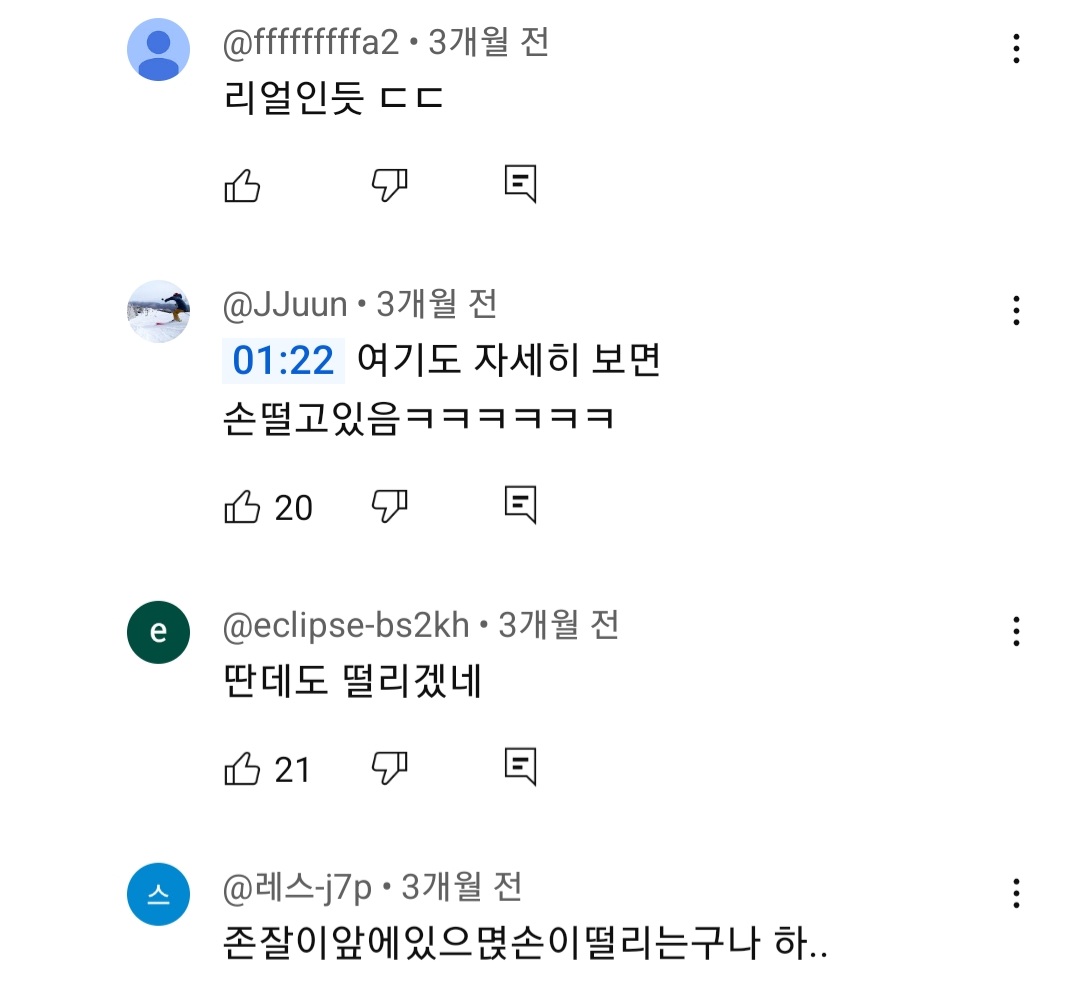View @JJuun's snowboarding profile picture
Image resolution: width=1080 pixels, height=988 pixels.
coord(159,311)
